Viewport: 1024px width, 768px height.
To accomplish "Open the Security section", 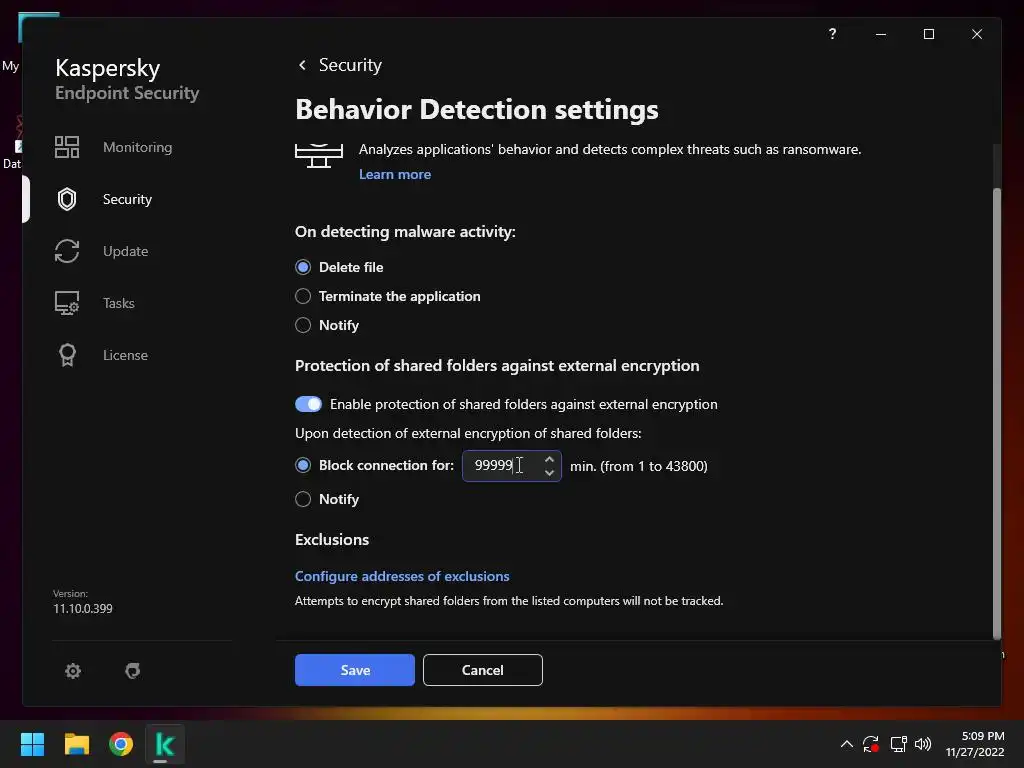I will point(127,199).
